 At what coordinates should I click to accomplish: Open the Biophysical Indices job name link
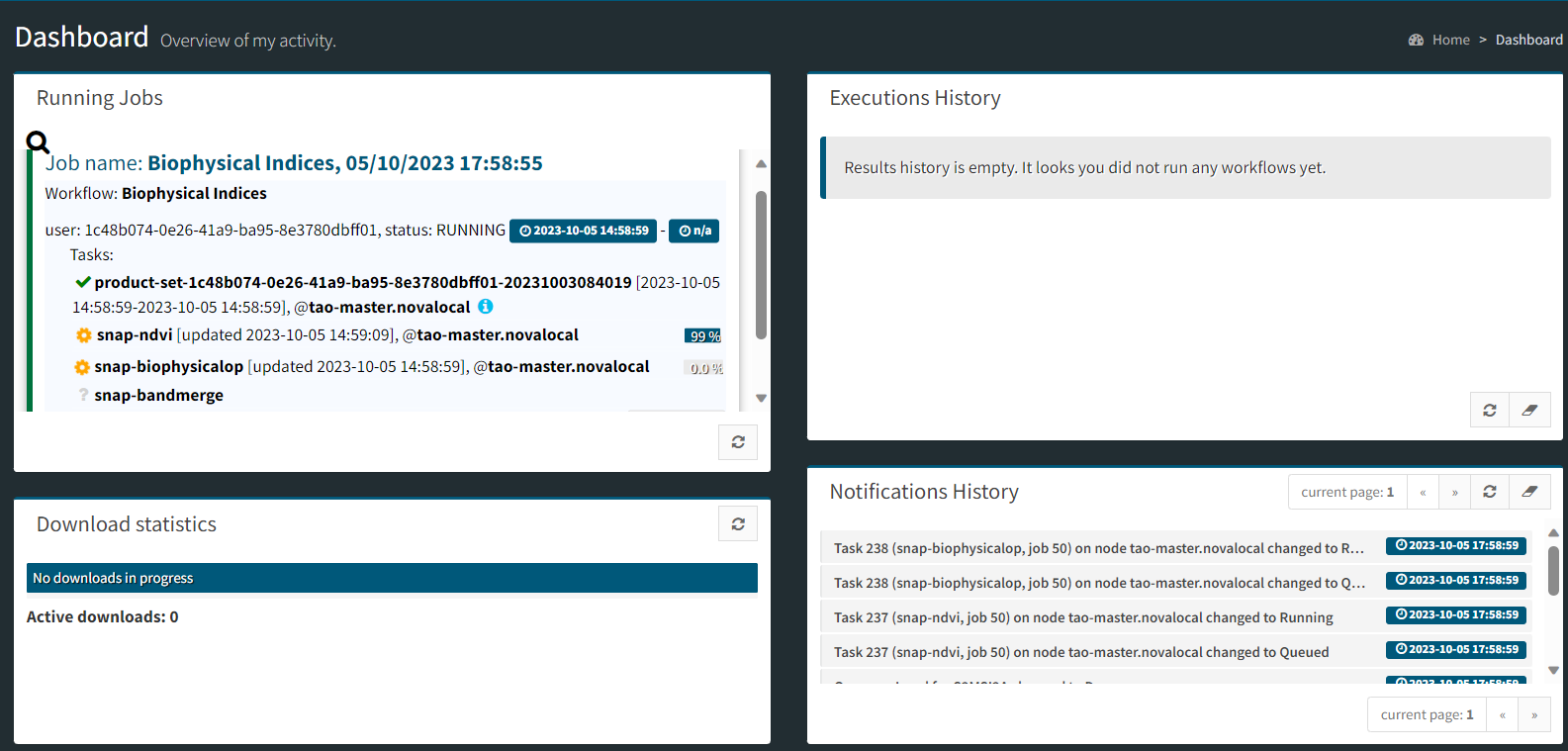[344, 163]
